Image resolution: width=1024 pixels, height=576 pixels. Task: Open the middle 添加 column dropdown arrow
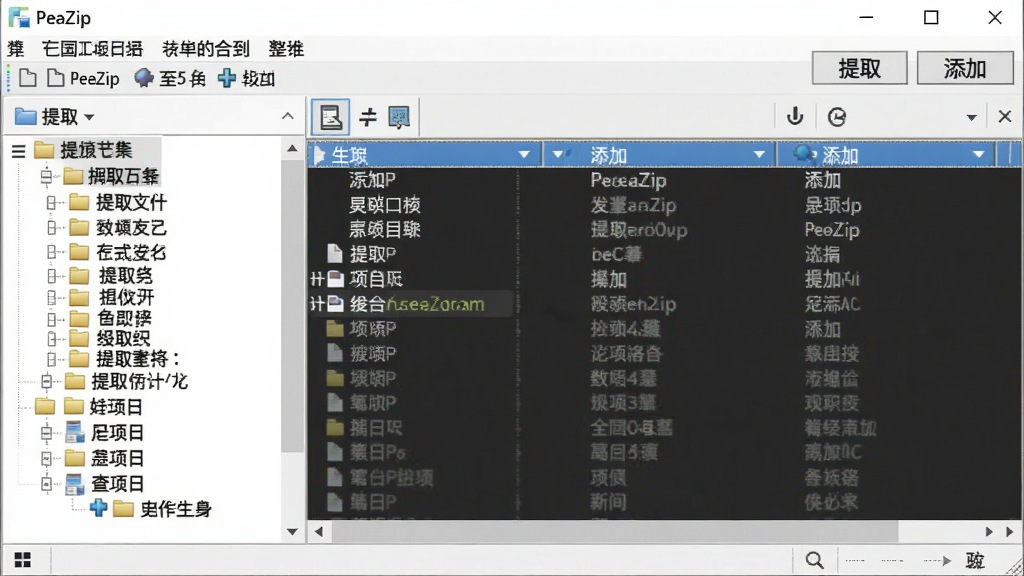[x=759, y=155]
